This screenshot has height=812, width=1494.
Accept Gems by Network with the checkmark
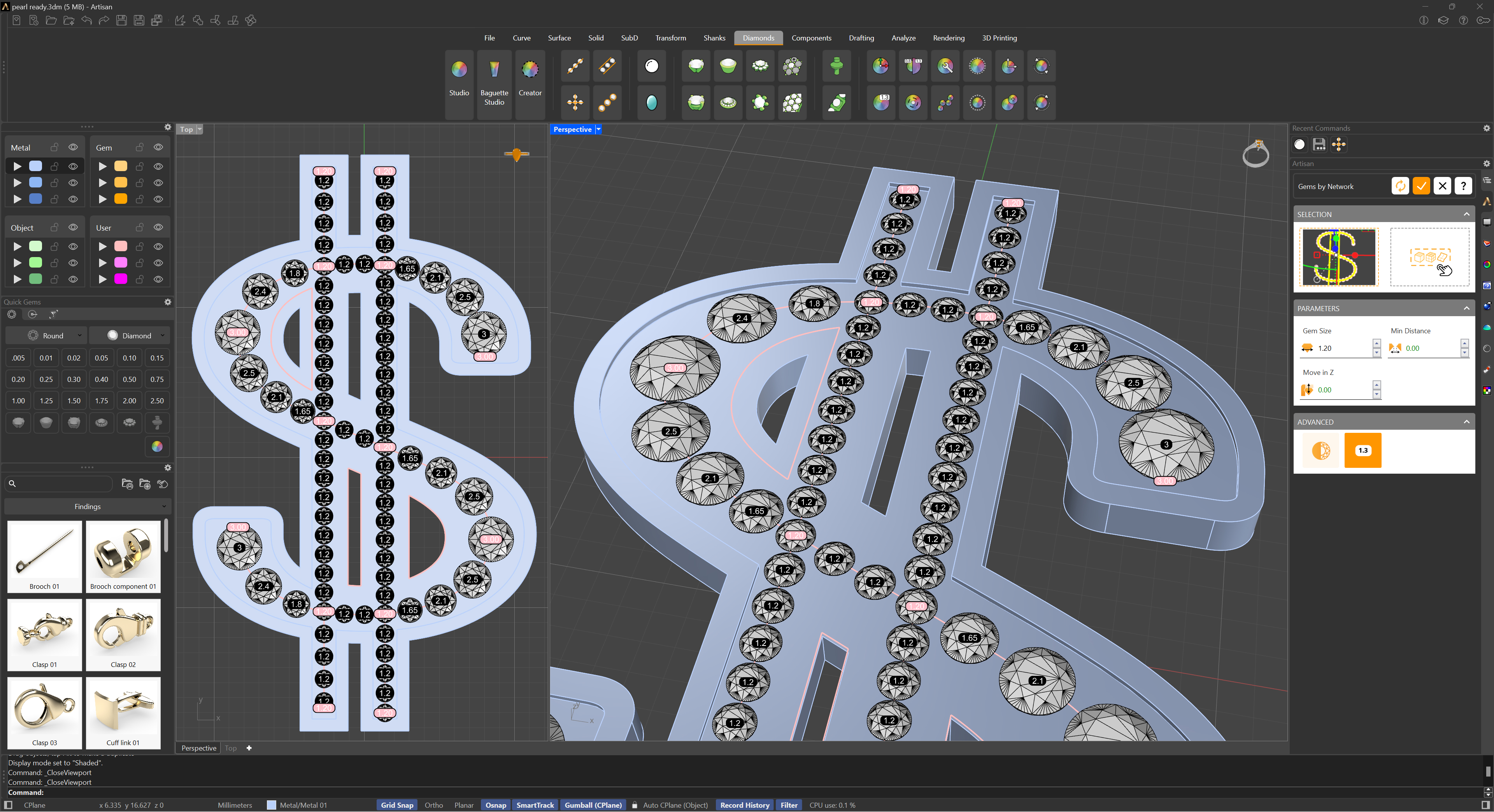[x=1421, y=186]
